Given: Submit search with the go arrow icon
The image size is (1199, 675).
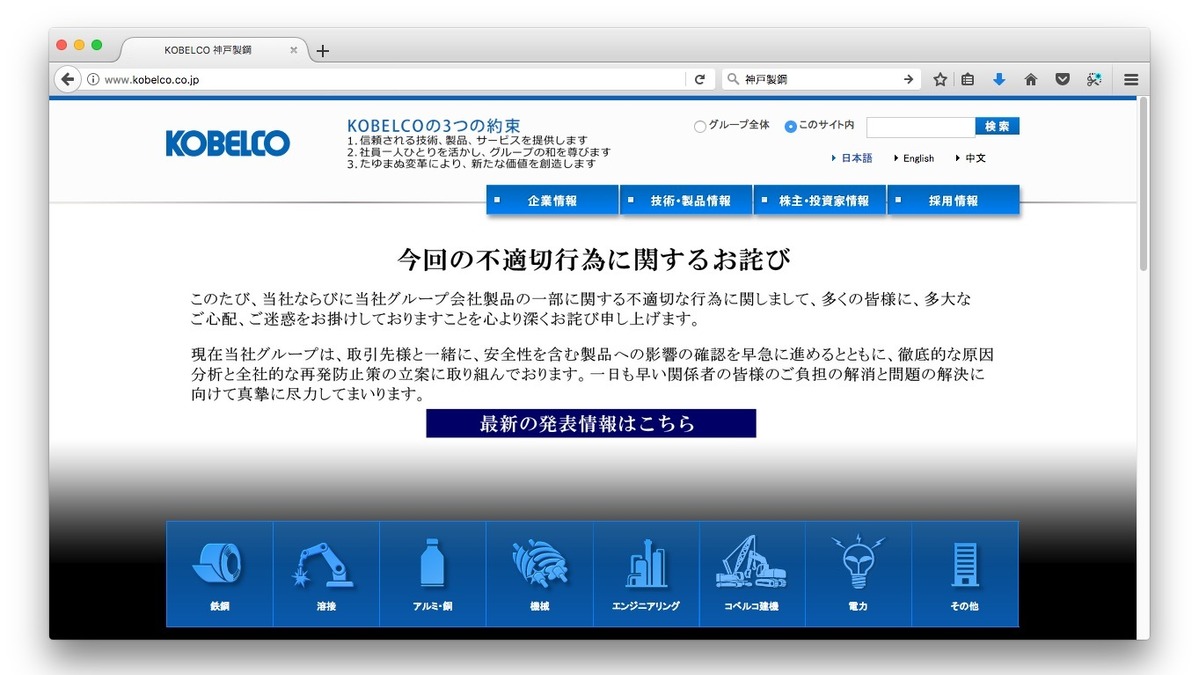Looking at the screenshot, I should coord(908,79).
